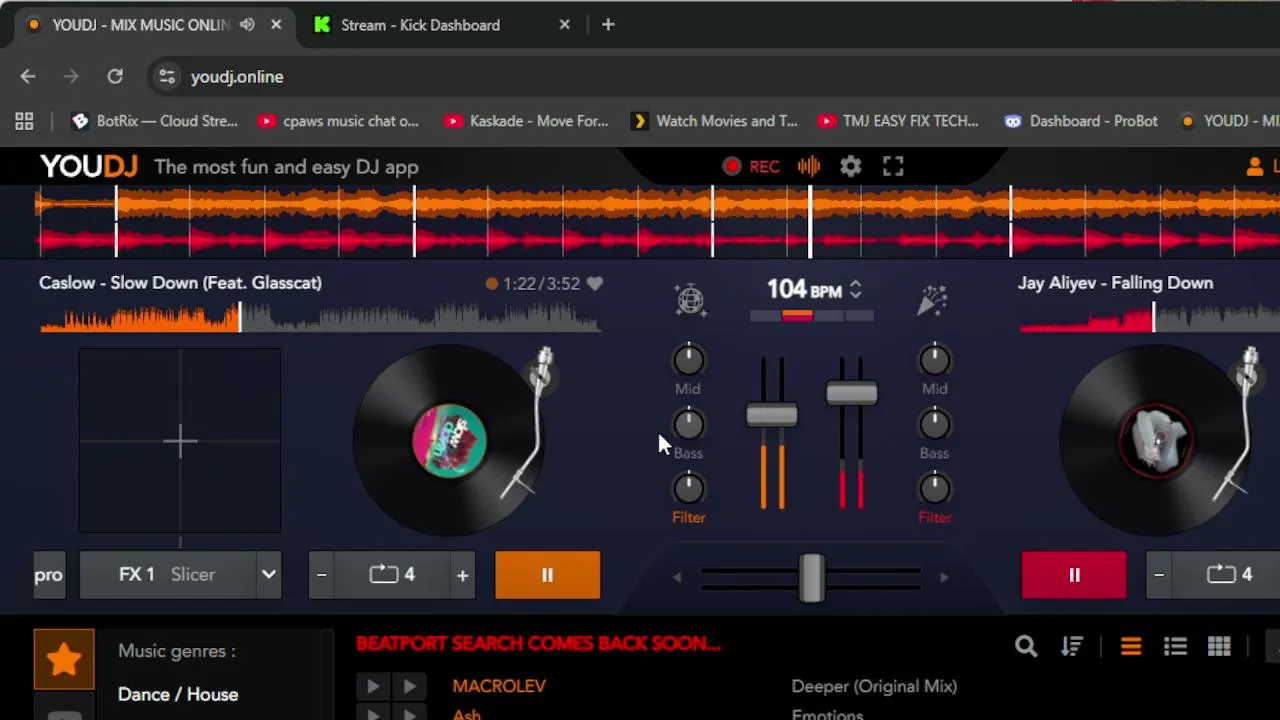1280x720 pixels.
Task: Click the red scrolling waveform at top
Action: 657,241
